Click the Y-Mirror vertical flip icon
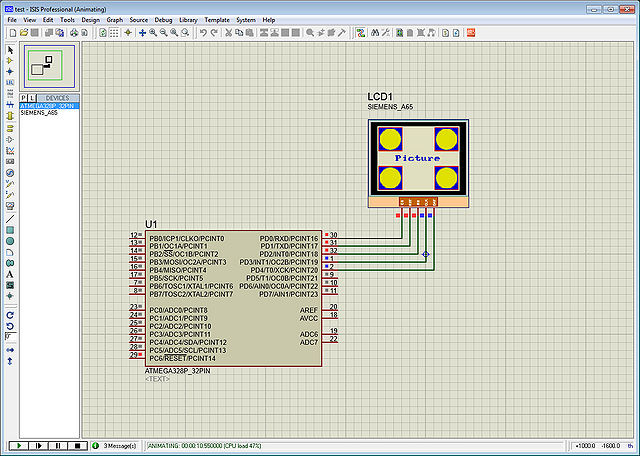This screenshot has width=640, height=456. point(10,361)
